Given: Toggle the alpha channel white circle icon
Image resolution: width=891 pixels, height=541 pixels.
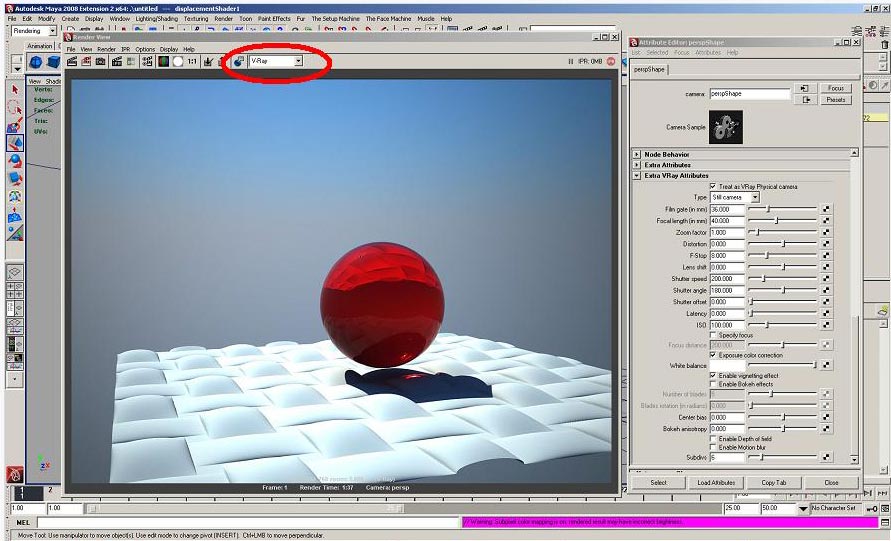Looking at the screenshot, I should click(178, 61).
